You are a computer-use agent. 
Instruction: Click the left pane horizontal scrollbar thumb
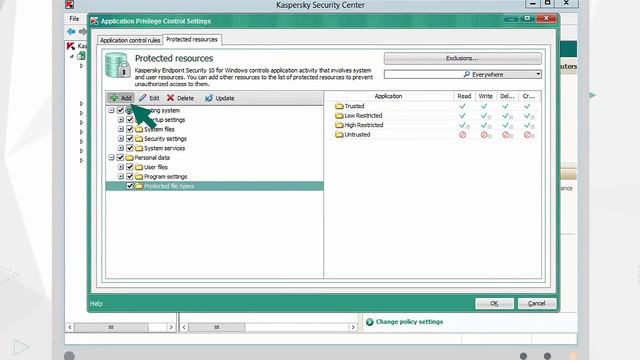coord(111,327)
